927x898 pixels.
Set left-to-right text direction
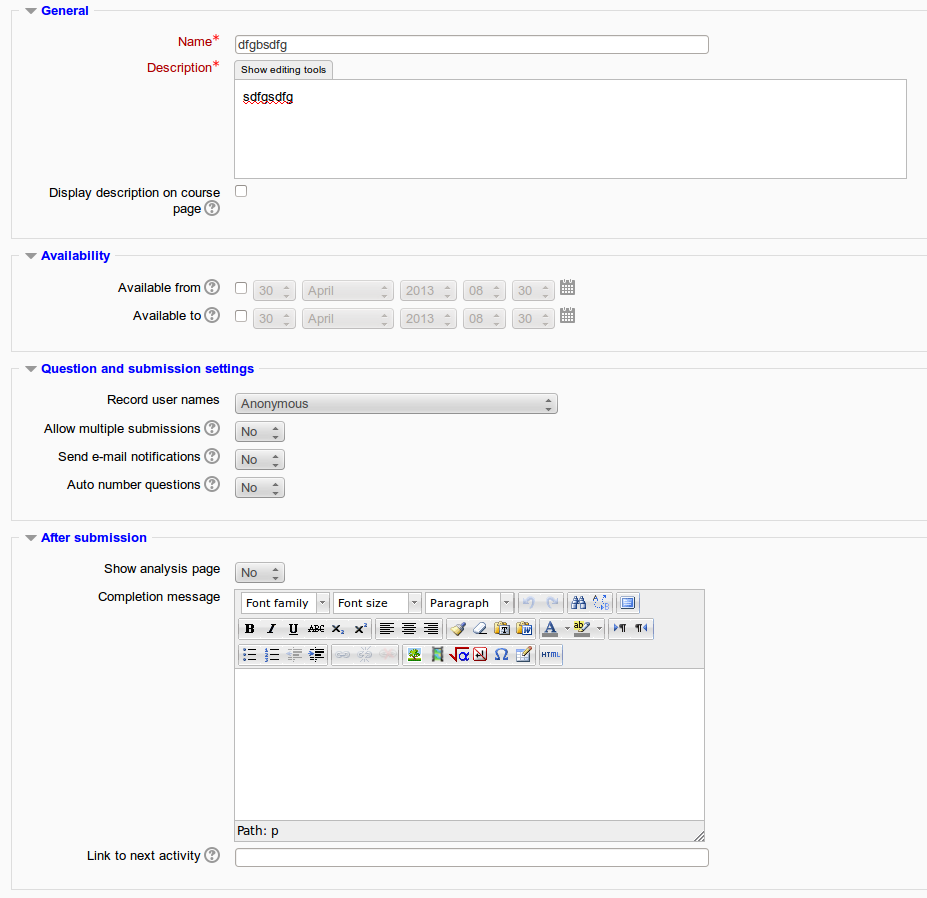pos(620,628)
